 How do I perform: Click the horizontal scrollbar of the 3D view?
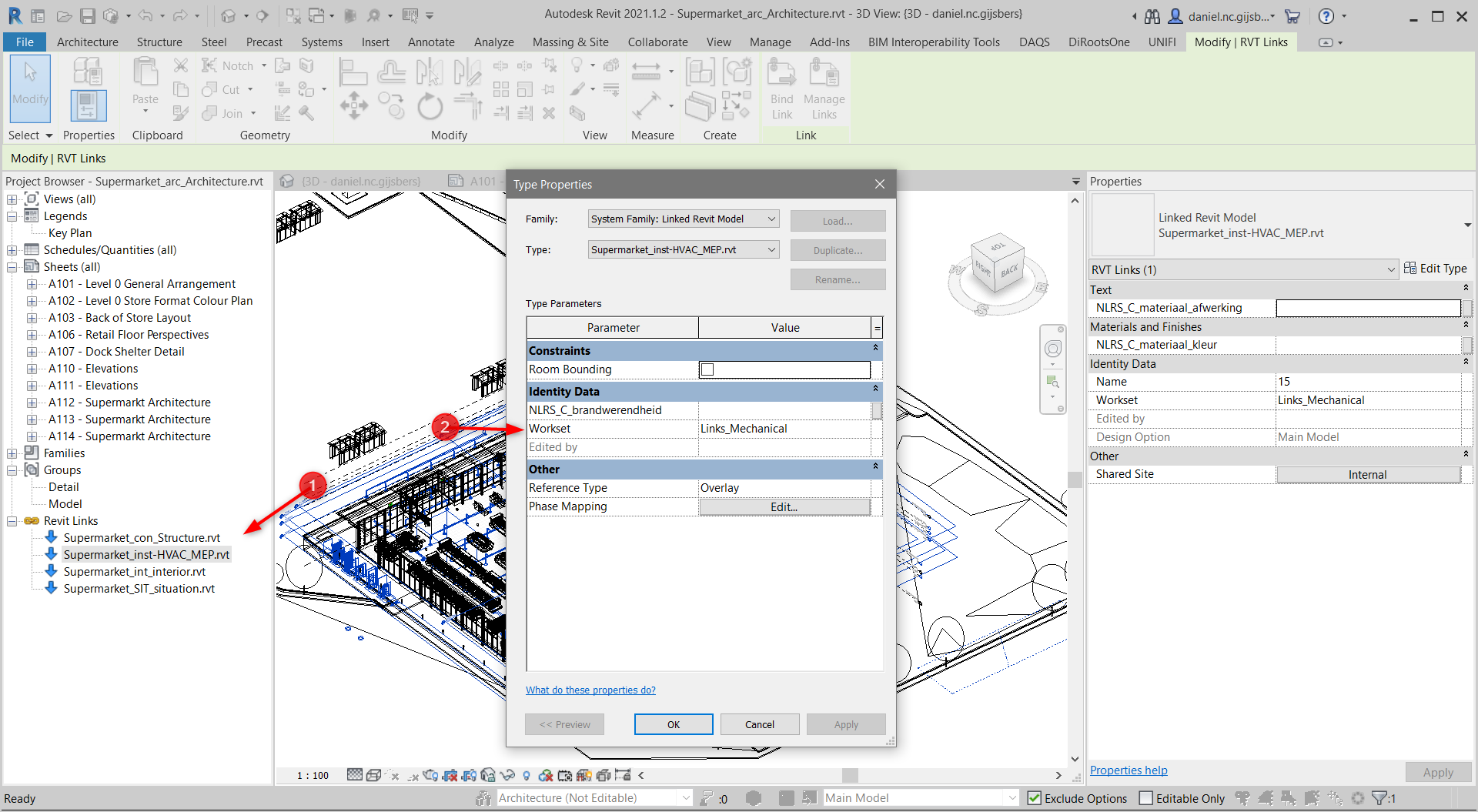[849, 775]
